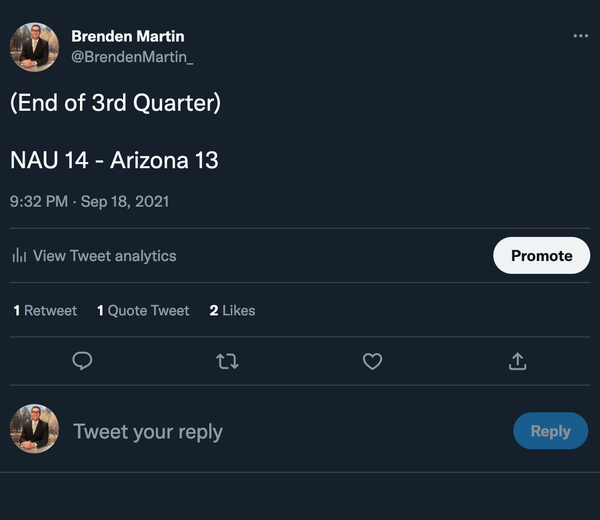Click the reply speech bubble icon
Image resolution: width=600 pixels, height=520 pixels.
pos(83,361)
